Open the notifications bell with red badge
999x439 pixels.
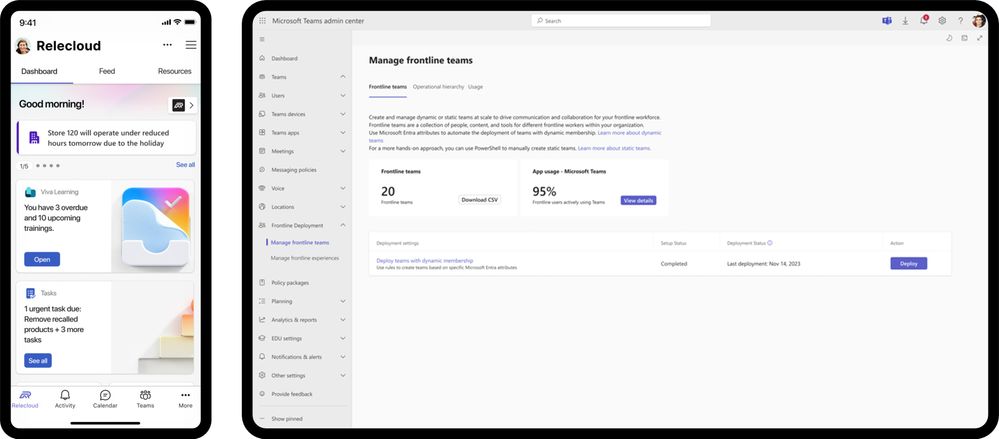(x=924, y=20)
